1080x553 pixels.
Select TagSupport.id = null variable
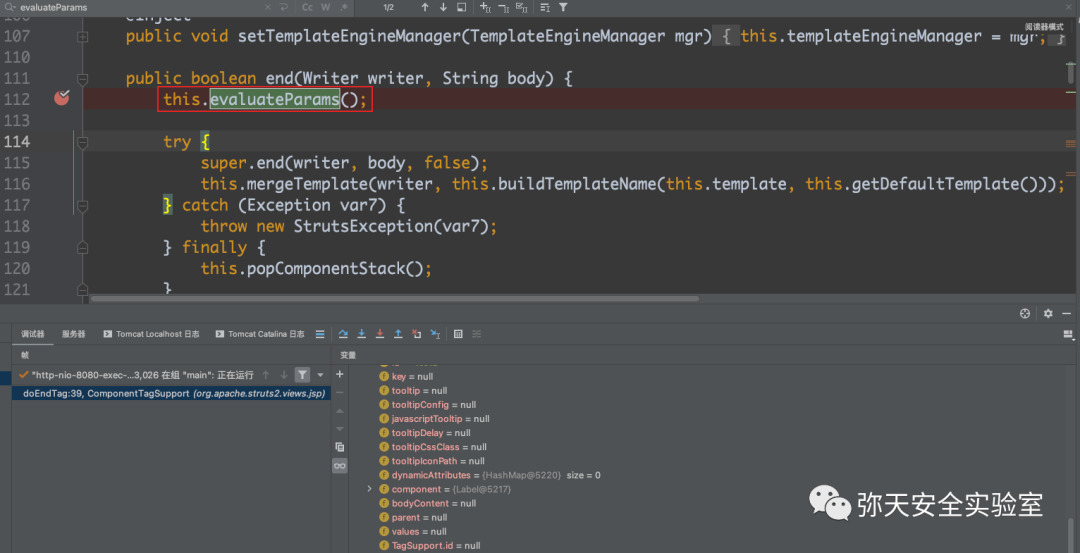[430, 545]
